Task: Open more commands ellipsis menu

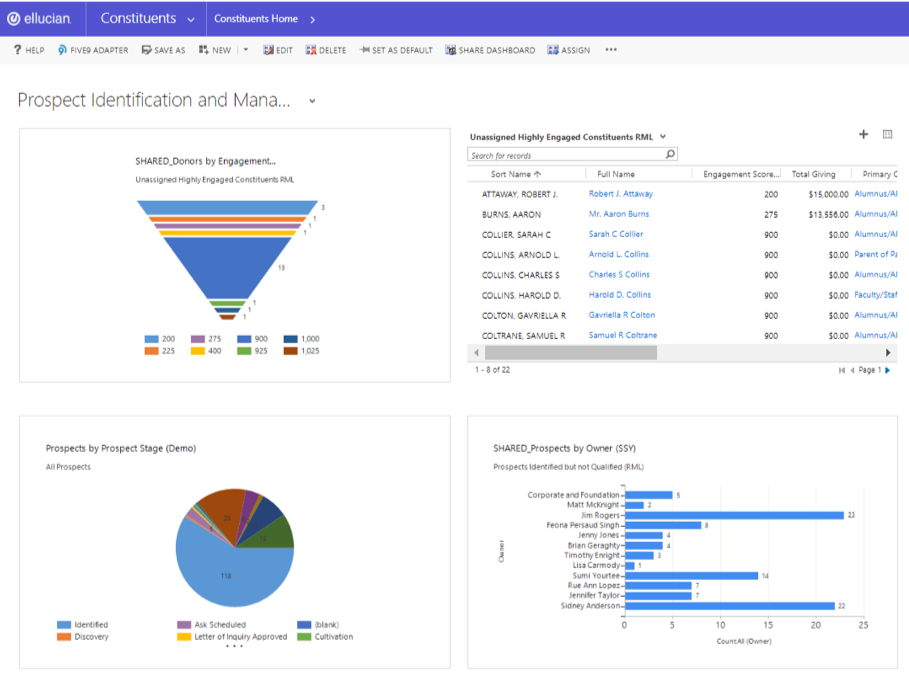Action: [611, 50]
